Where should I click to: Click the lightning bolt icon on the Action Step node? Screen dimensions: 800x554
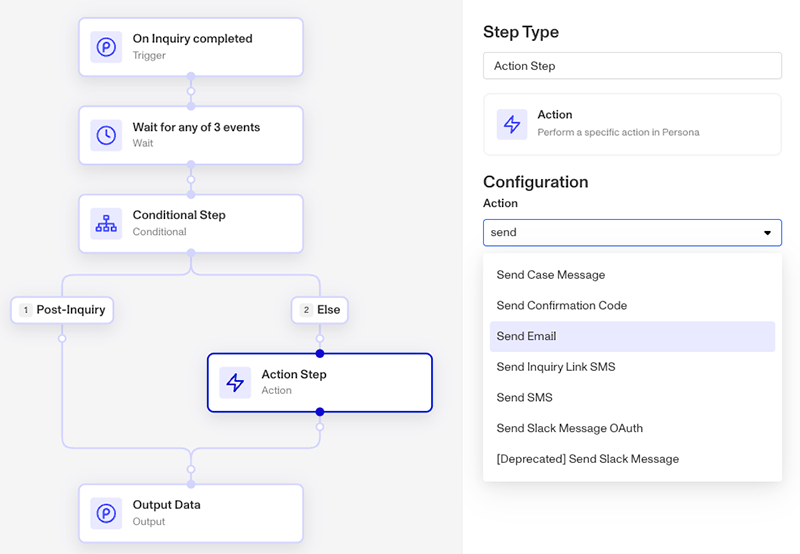[x=235, y=383]
